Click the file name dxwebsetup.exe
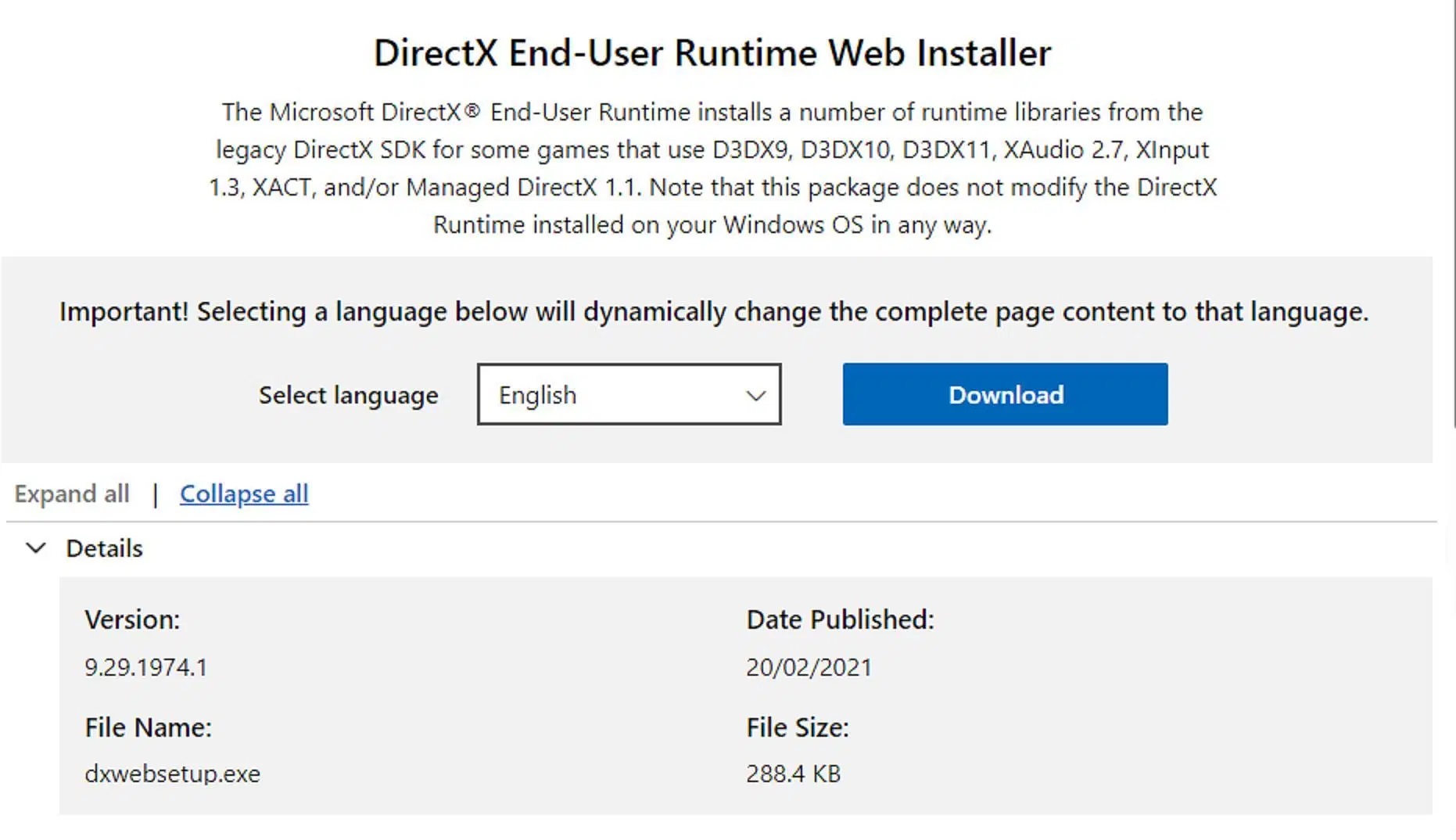Screen dimensions: 1456x840 pos(173,774)
